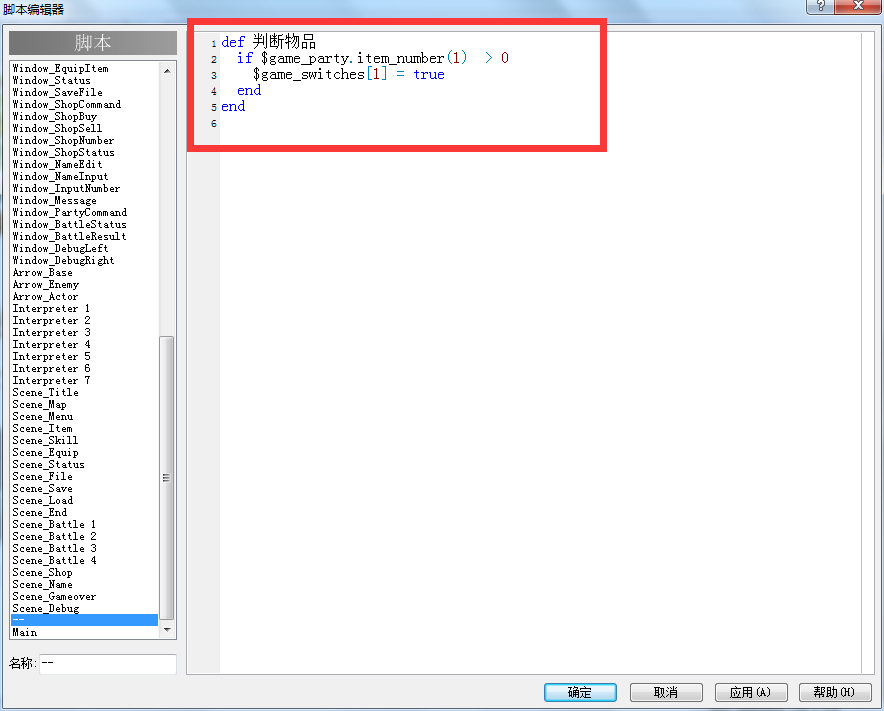Viewport: 884px width, 711px height.
Task: Open help with 帮助(H) button
Action: 835,692
